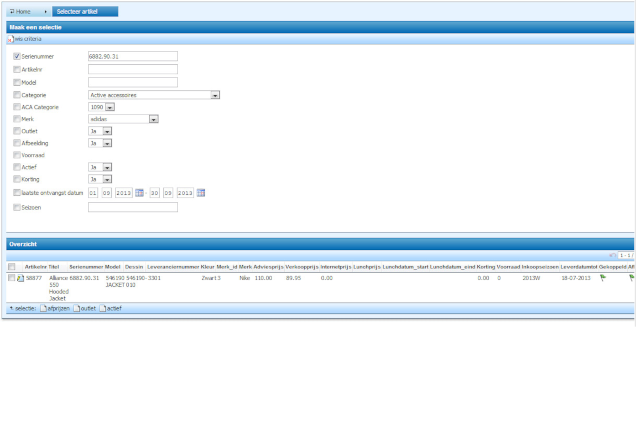This screenshot has height=424, width=636.
Task: Open the start date calendar picker
Action: [139, 193]
